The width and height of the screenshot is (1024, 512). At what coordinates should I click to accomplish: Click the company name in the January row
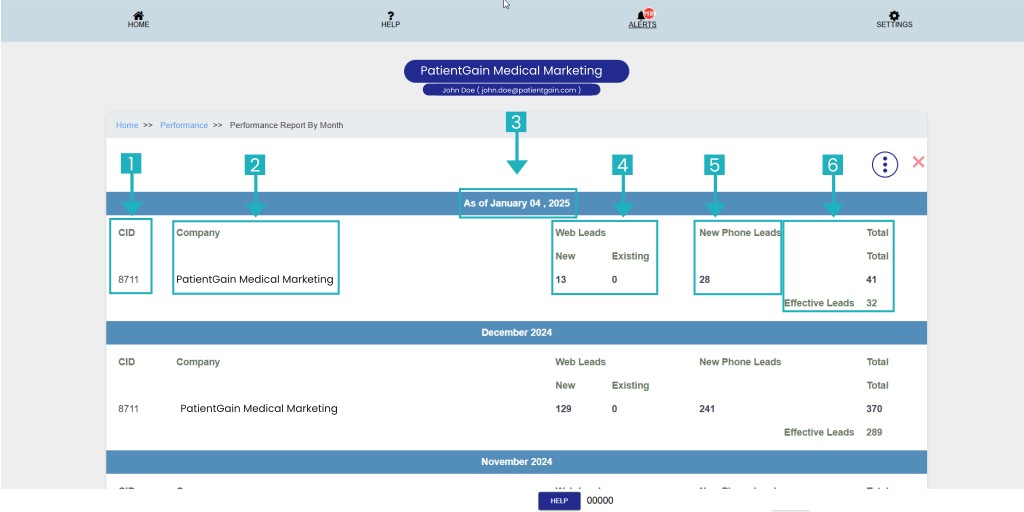click(x=255, y=280)
